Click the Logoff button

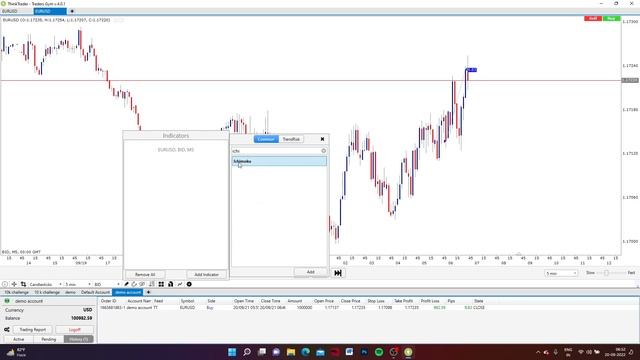[x=75, y=329]
